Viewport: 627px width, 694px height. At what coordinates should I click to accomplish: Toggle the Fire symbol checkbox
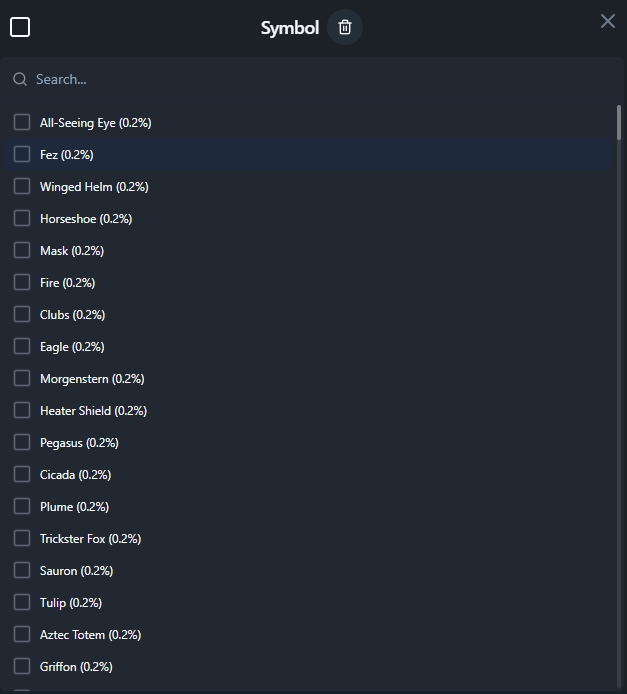22,282
